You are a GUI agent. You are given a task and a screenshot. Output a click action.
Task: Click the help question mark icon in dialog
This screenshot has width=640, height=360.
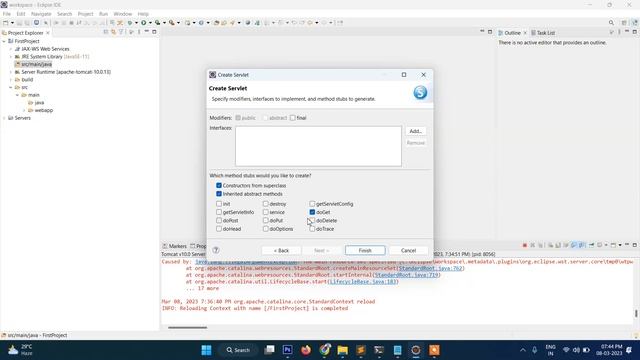pos(216,250)
